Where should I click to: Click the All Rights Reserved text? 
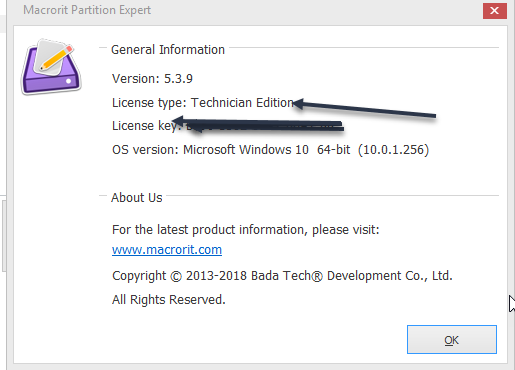point(169,300)
